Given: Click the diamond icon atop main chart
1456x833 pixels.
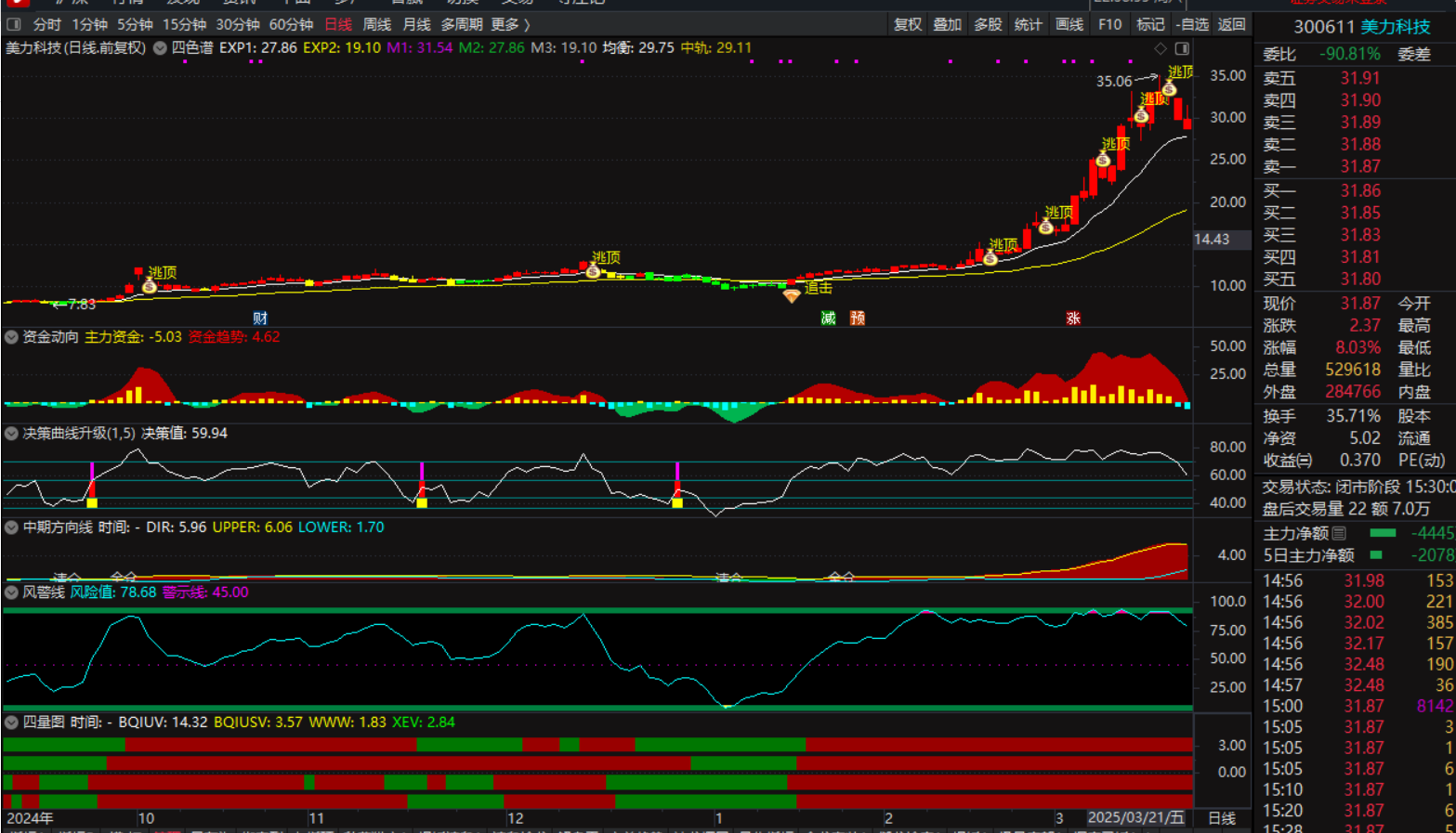Looking at the screenshot, I should (1161, 48).
